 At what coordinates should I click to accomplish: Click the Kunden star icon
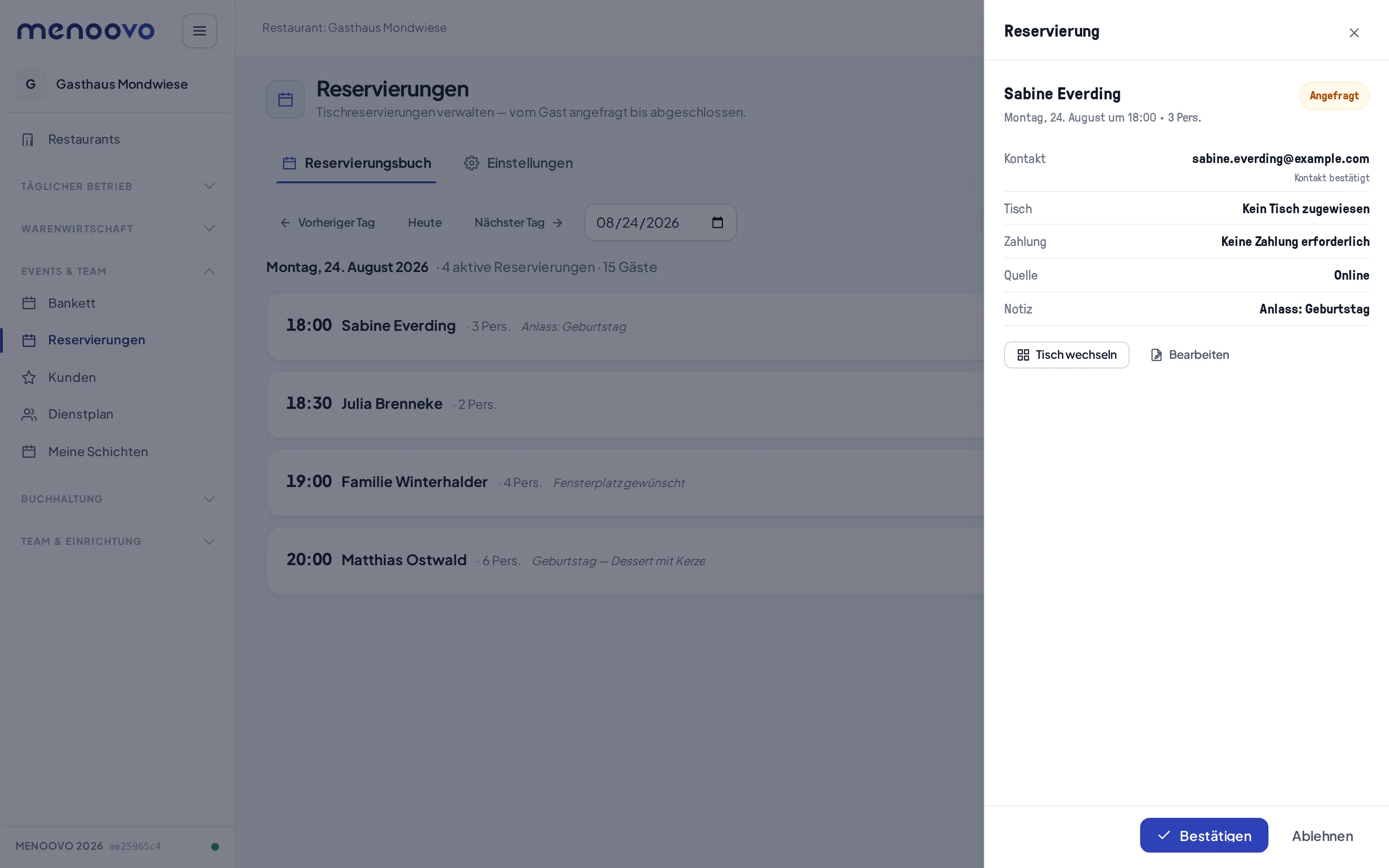(x=29, y=378)
